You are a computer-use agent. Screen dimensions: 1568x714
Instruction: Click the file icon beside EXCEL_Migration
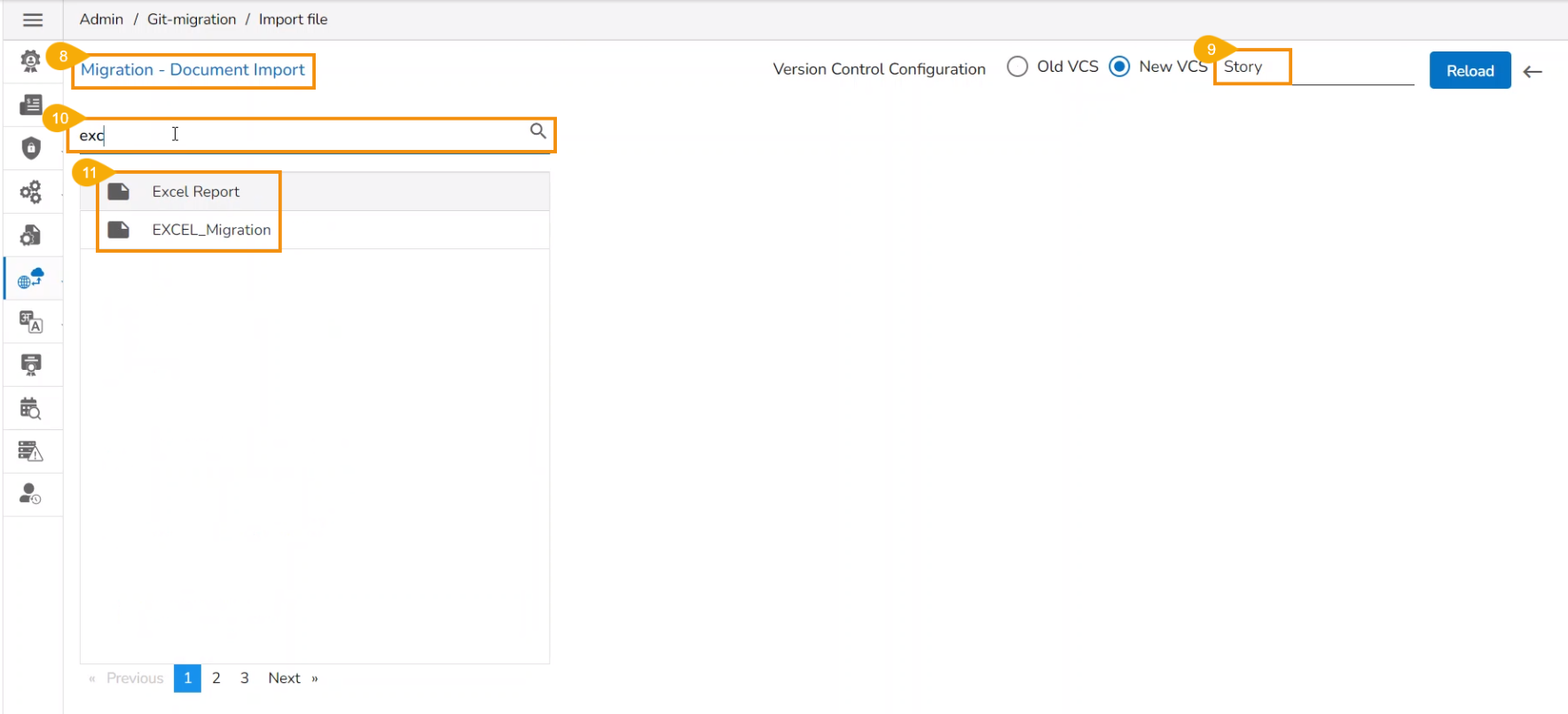click(119, 230)
